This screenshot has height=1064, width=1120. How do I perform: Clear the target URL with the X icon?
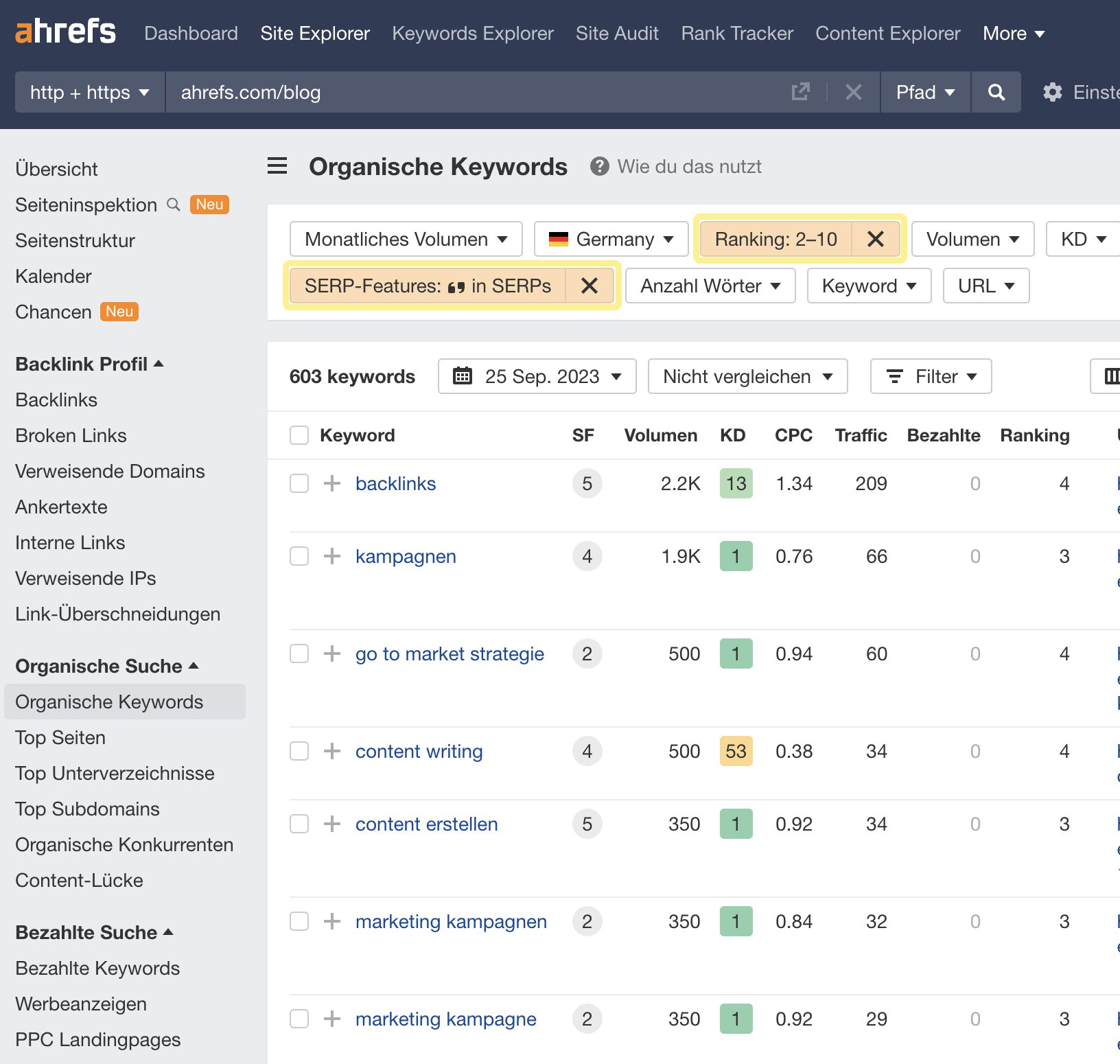(853, 91)
